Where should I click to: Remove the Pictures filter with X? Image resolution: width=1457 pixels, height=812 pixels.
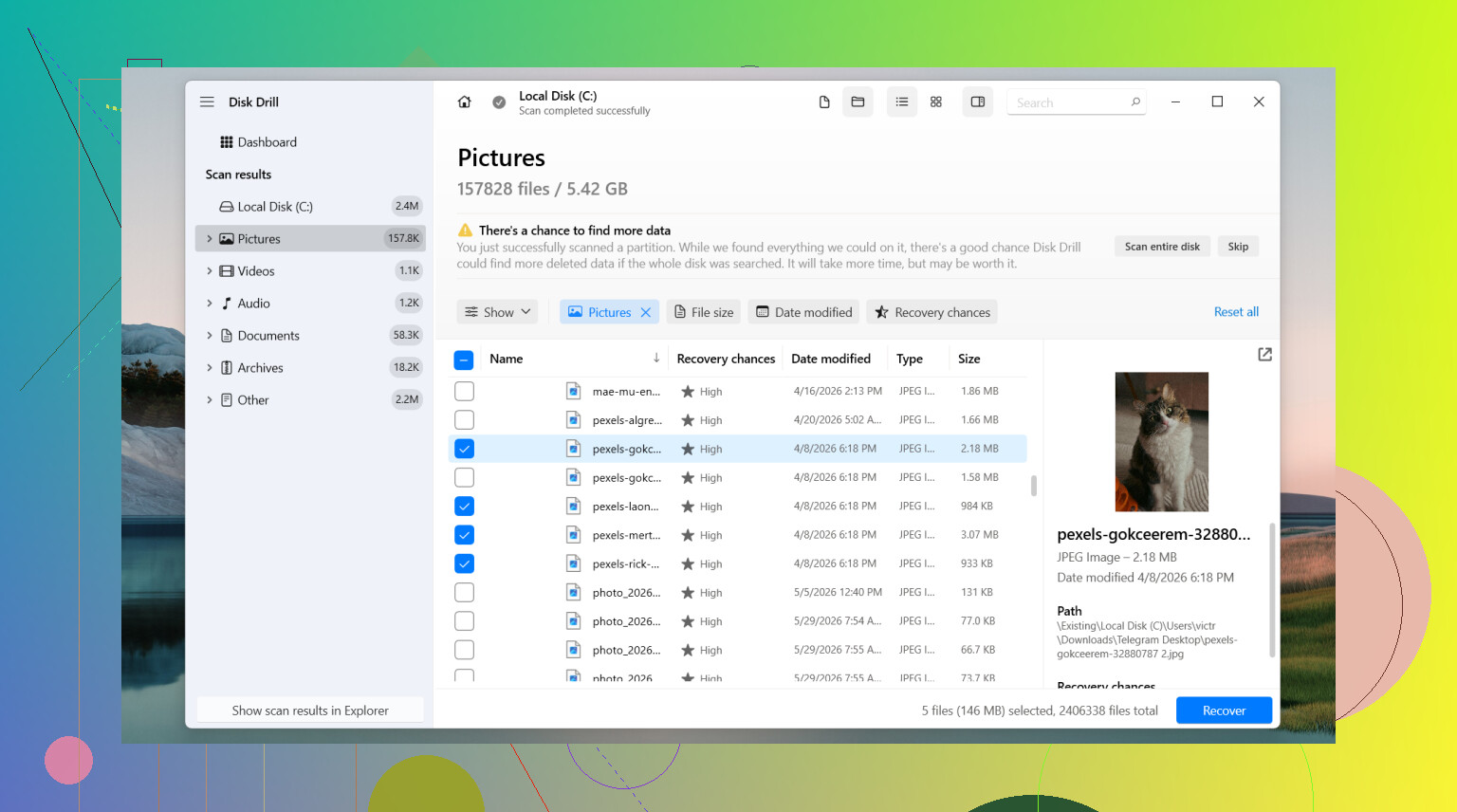coord(646,312)
